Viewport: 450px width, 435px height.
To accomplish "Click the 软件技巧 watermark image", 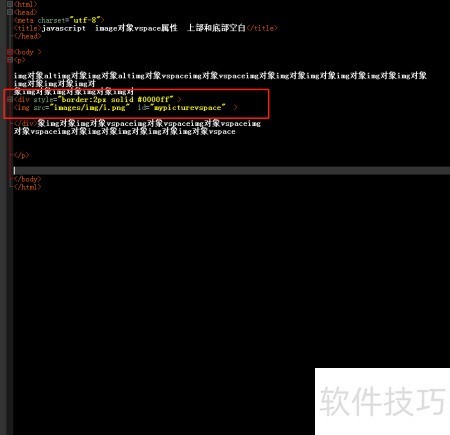I will coord(382,401).
